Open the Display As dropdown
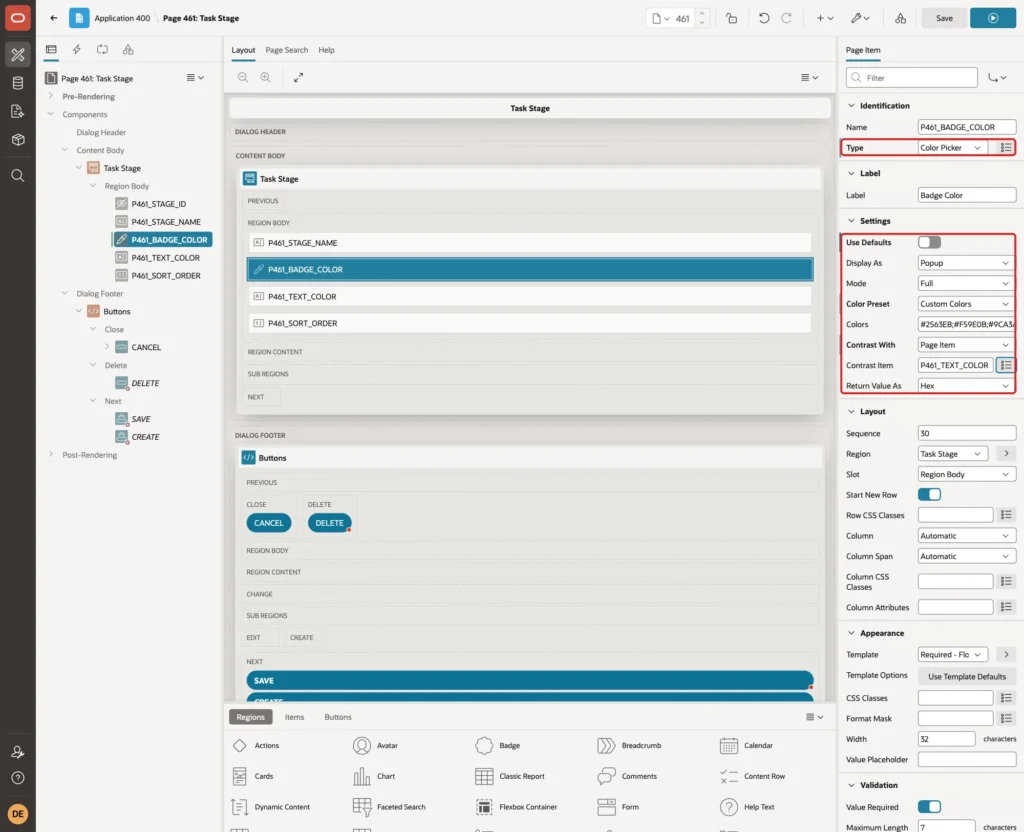Viewport: 1024px width, 832px height. click(967, 263)
